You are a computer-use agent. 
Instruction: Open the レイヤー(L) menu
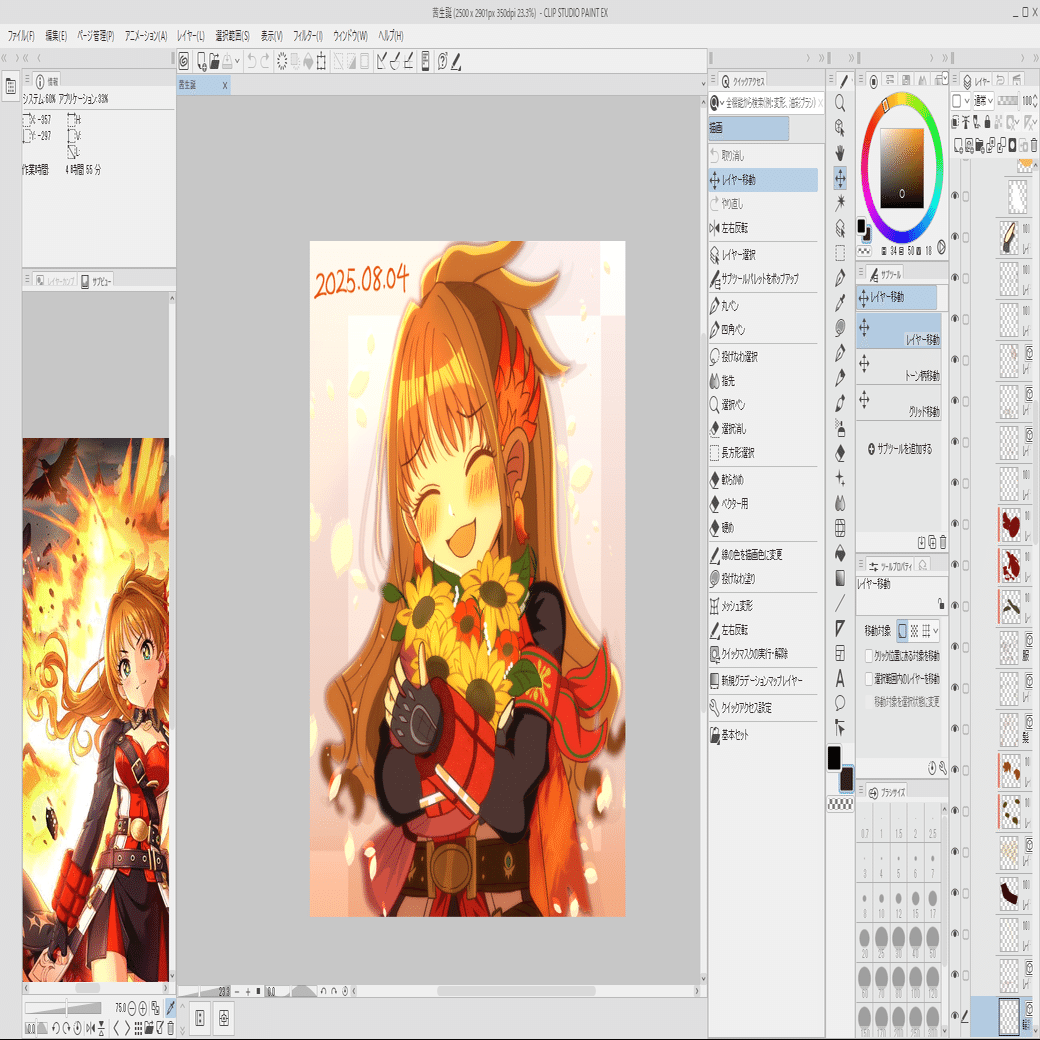point(191,36)
